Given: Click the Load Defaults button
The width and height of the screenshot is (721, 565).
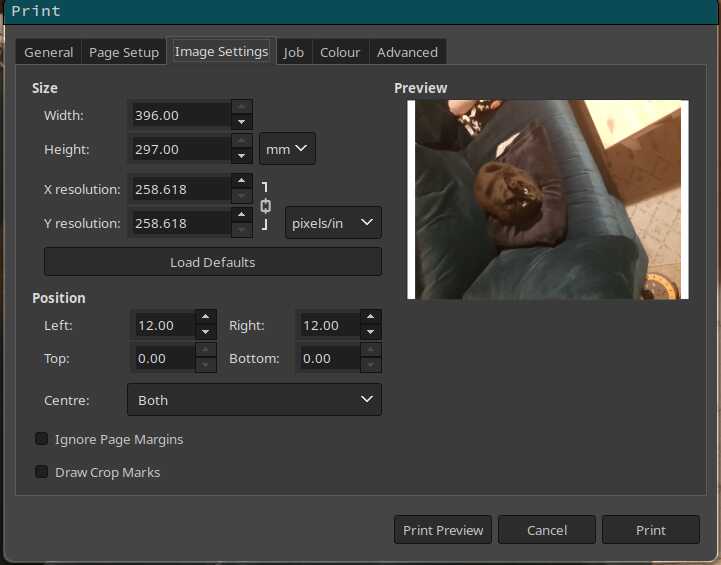Looking at the screenshot, I should [x=213, y=262].
